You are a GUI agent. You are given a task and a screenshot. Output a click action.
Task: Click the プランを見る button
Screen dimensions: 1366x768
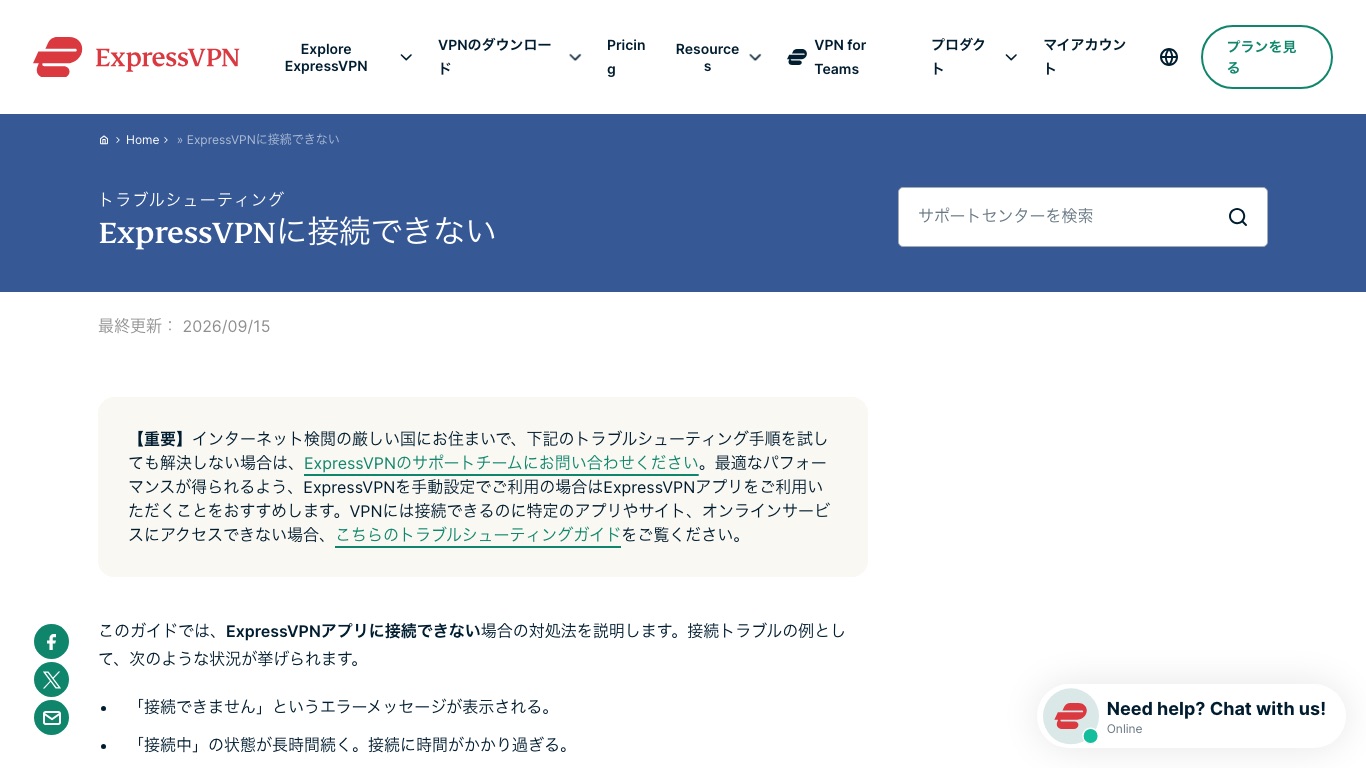(1266, 57)
